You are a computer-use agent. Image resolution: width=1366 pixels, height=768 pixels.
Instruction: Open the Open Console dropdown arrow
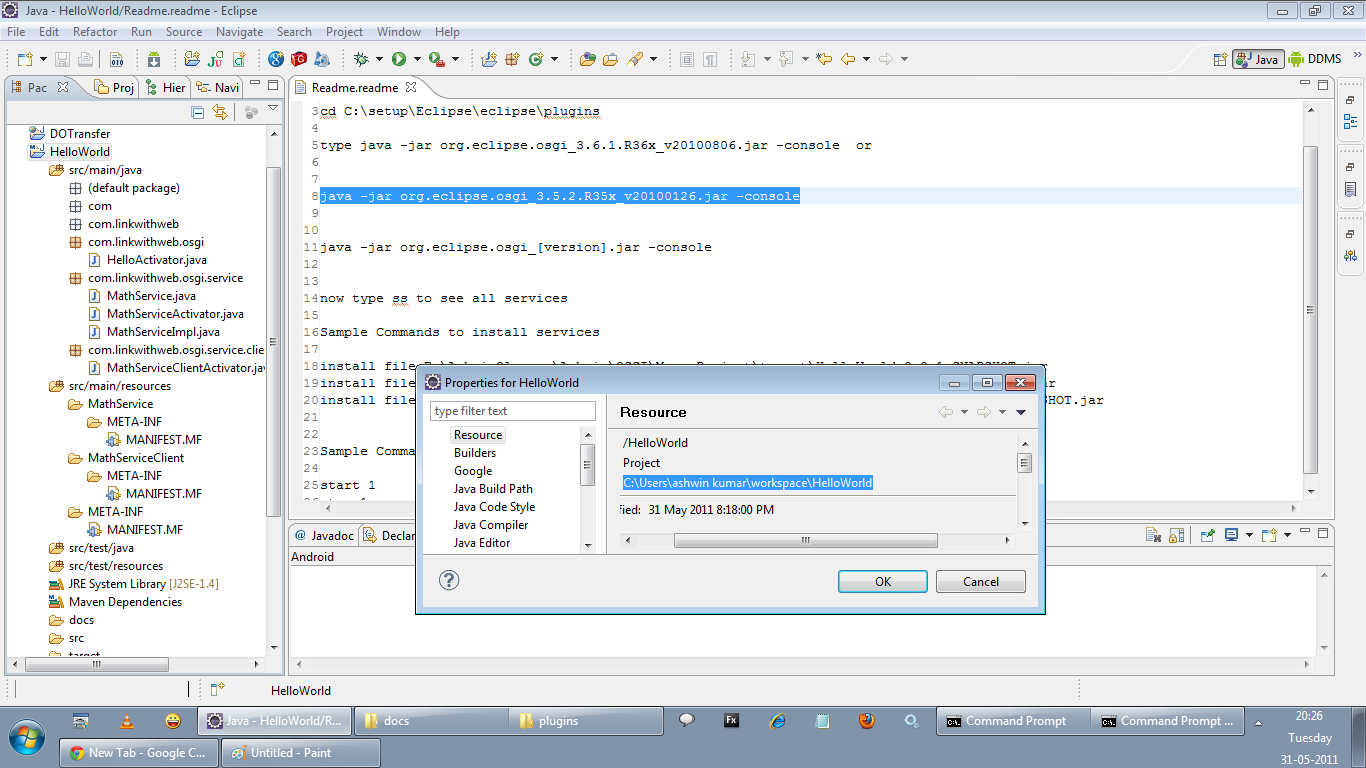(x=1288, y=535)
